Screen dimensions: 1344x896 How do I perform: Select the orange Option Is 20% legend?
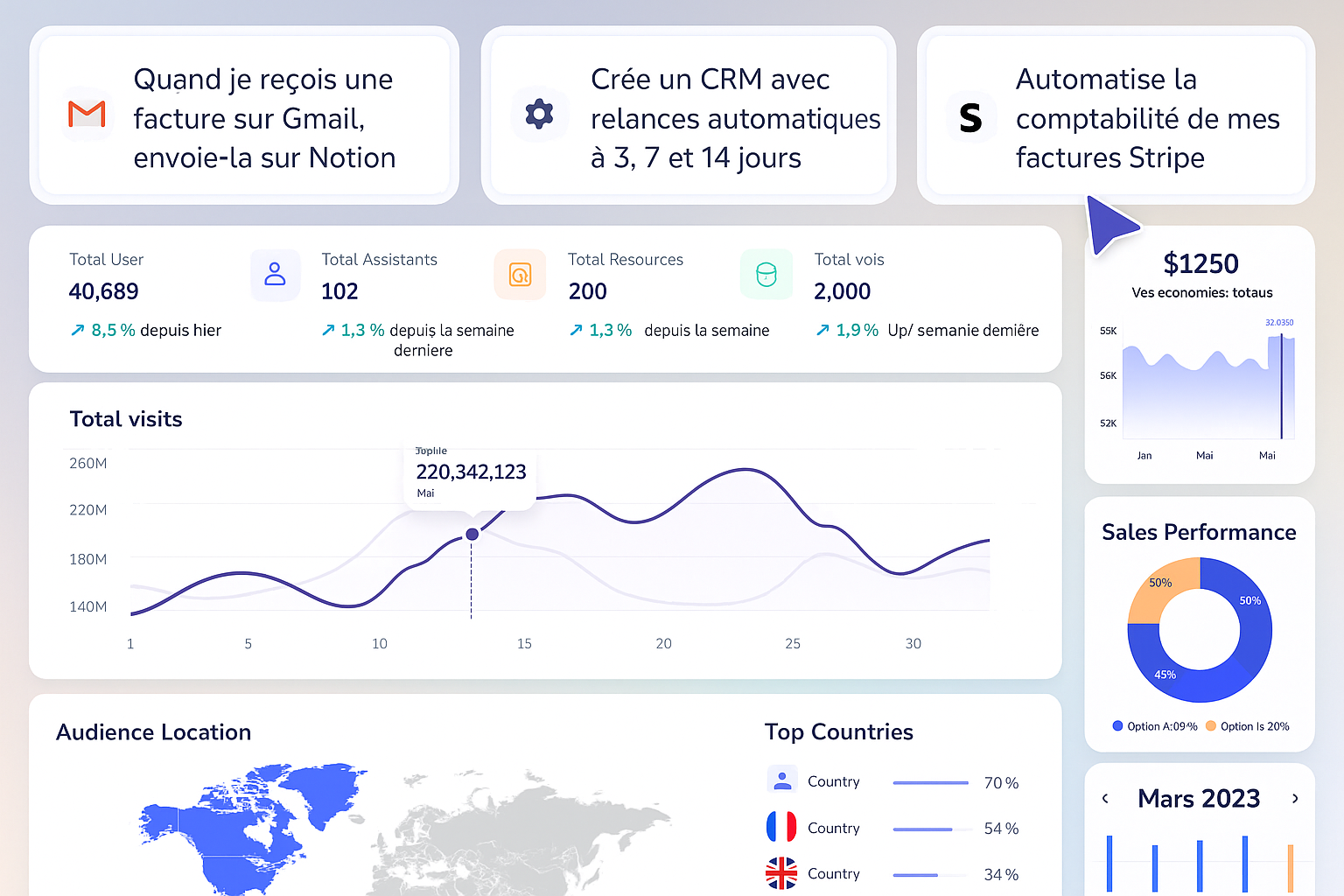tap(1247, 726)
